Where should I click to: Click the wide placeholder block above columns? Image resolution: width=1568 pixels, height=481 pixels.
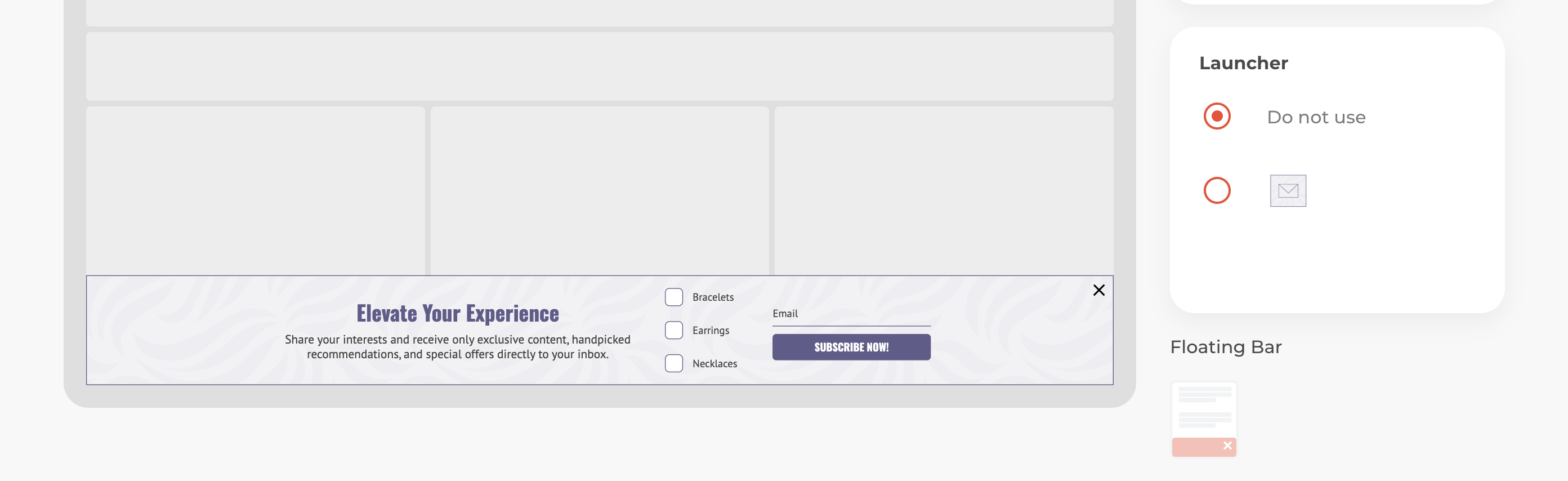pos(600,66)
